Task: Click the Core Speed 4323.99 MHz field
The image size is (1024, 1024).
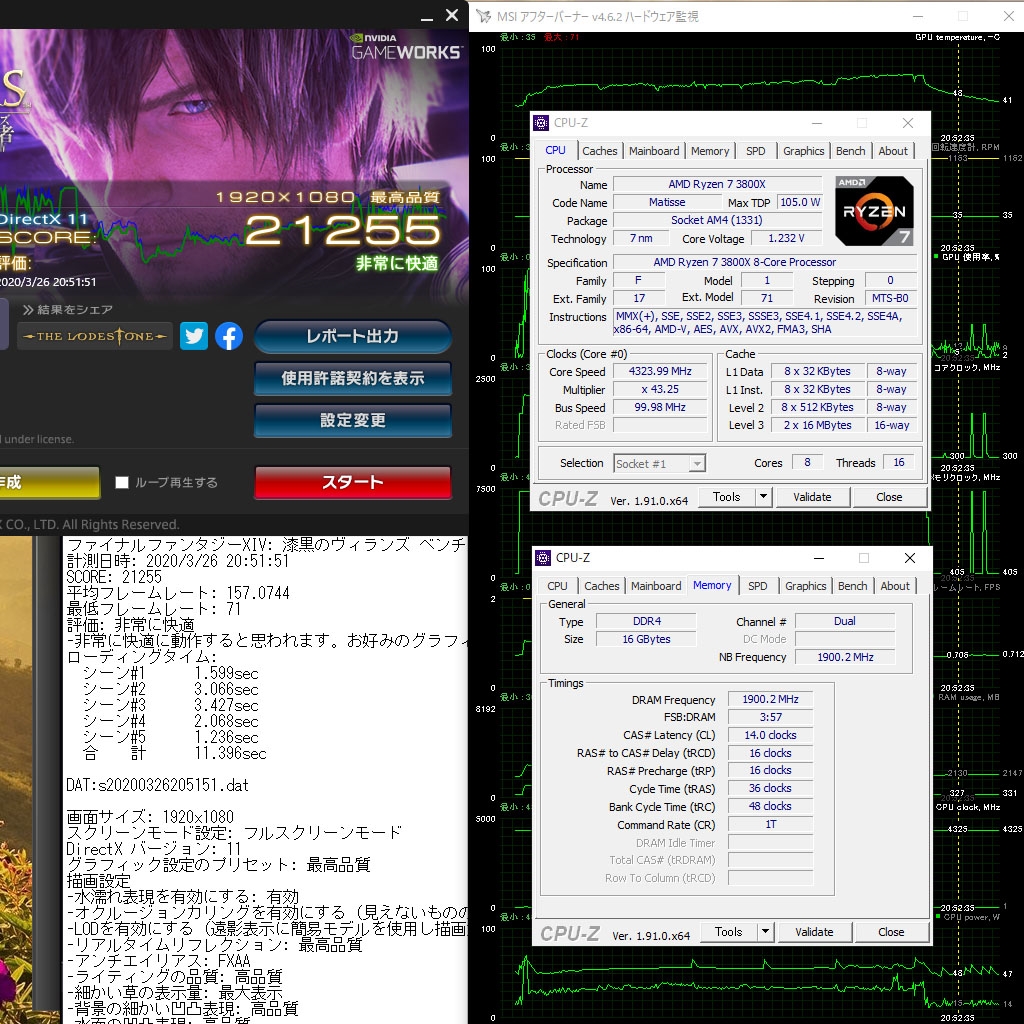Action: pos(660,372)
